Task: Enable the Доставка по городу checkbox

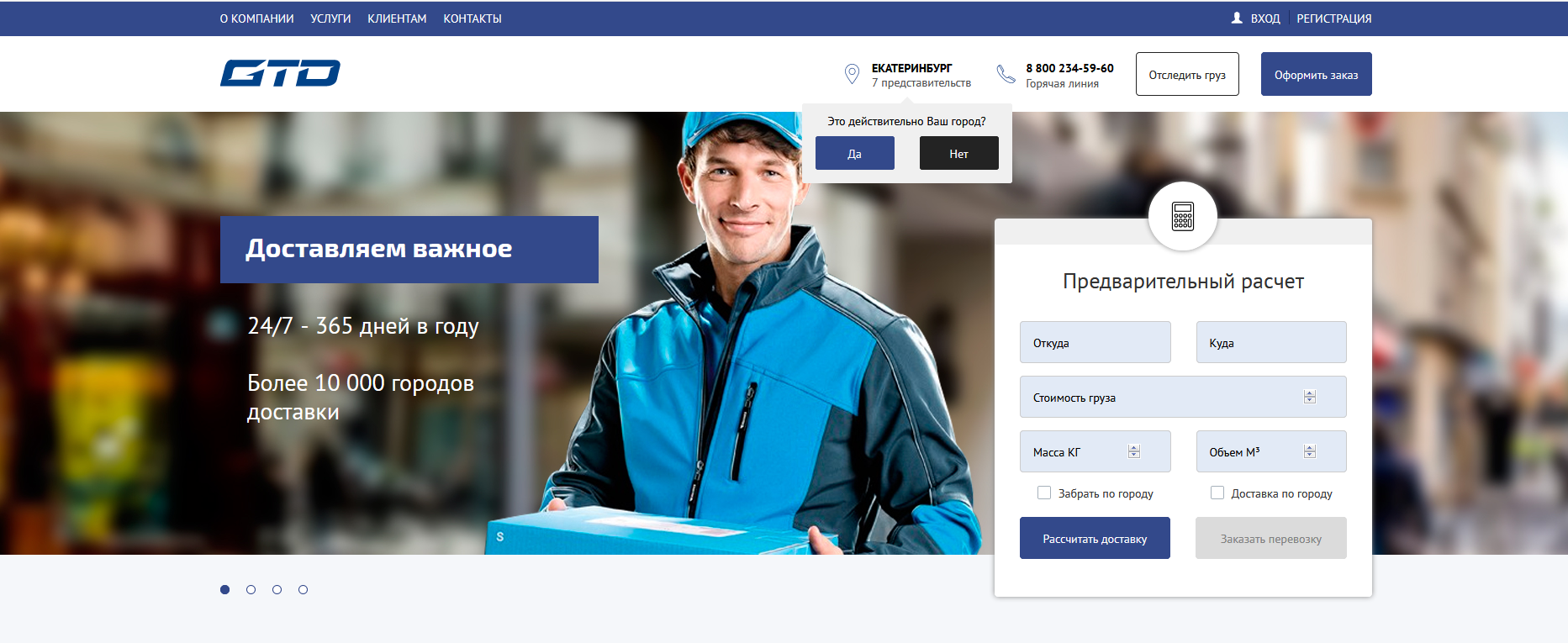Action: [x=1217, y=493]
